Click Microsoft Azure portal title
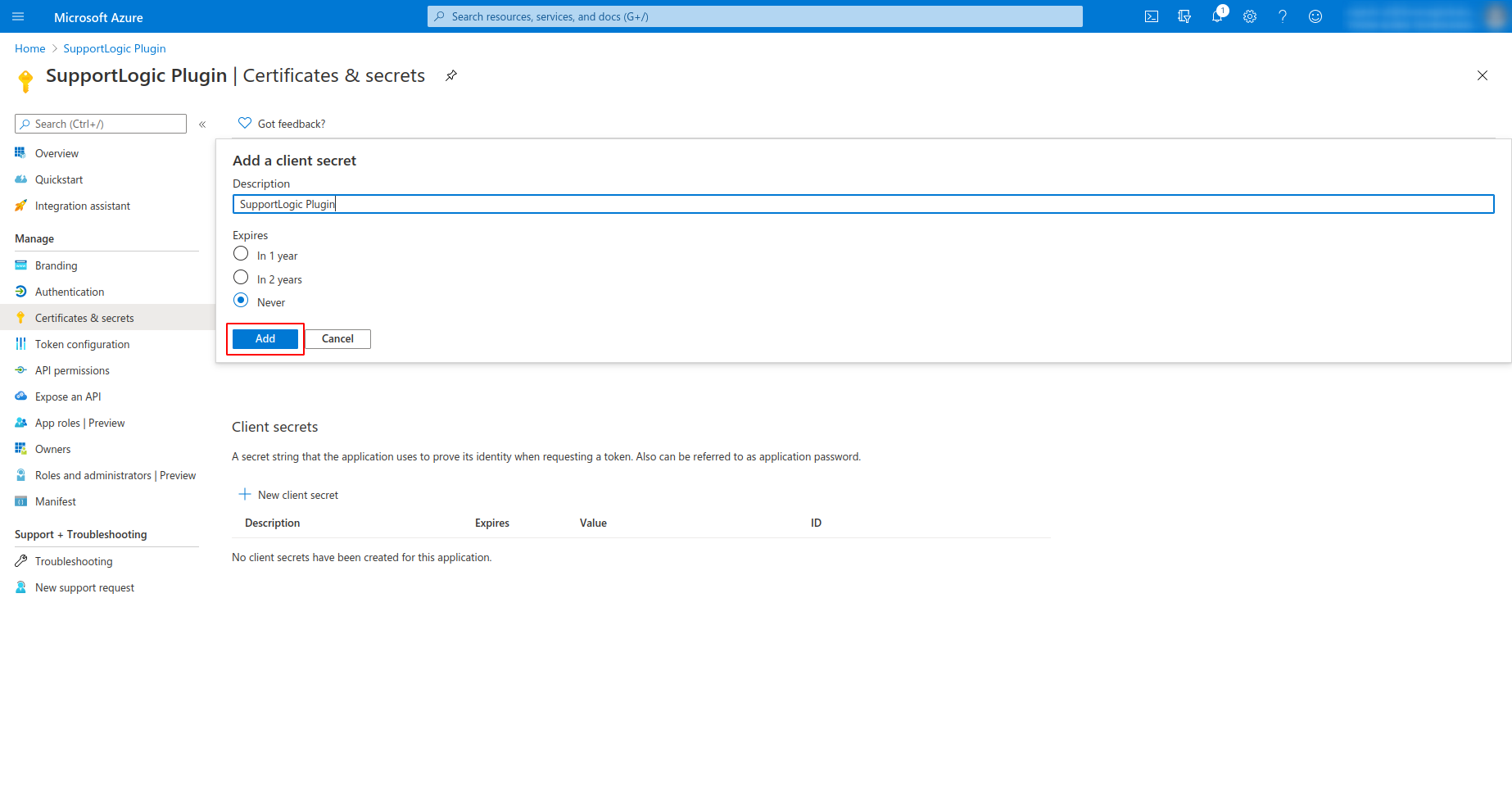The image size is (1512, 802). tap(98, 17)
